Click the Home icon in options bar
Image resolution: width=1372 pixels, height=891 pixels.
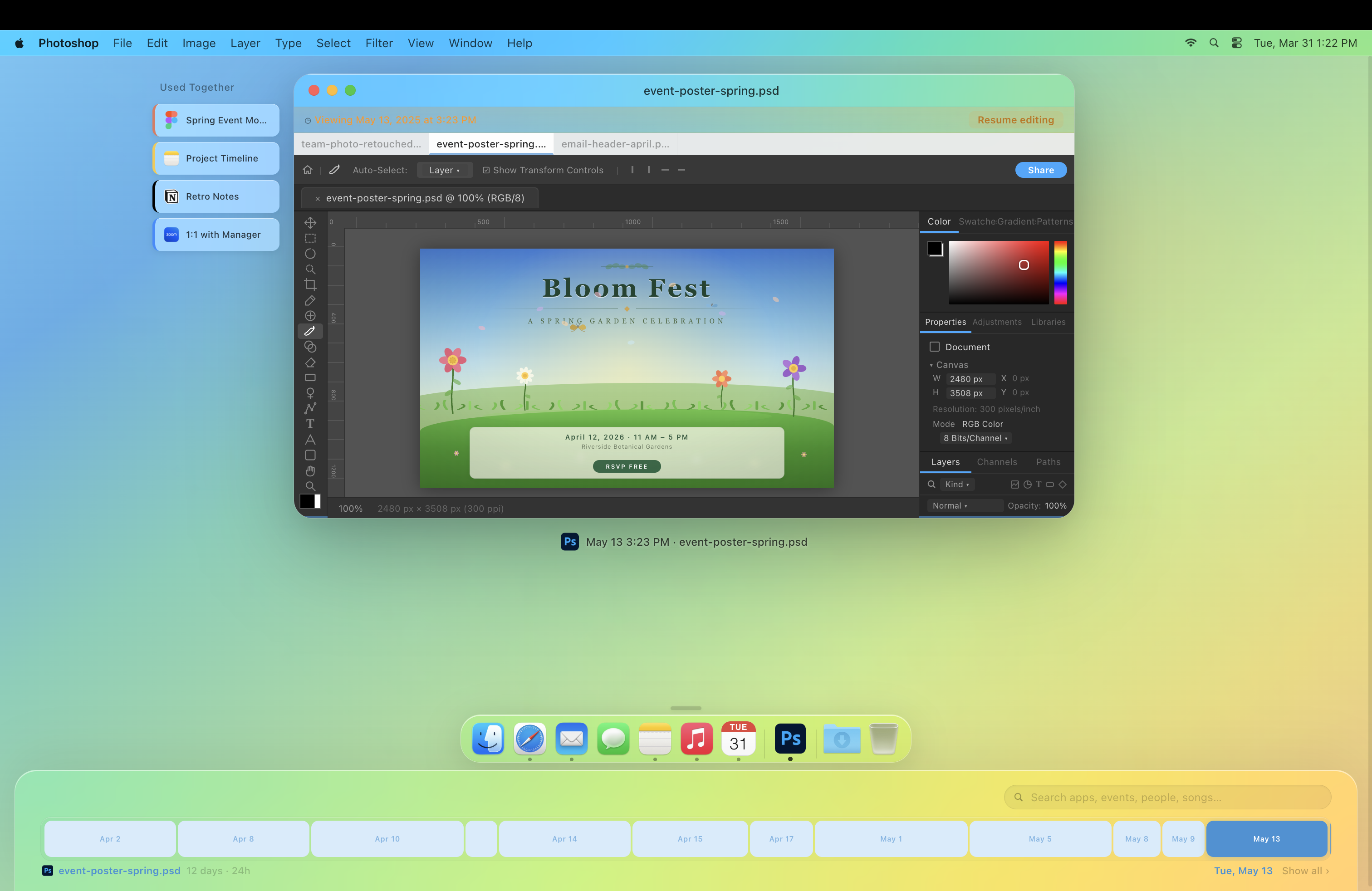307,170
